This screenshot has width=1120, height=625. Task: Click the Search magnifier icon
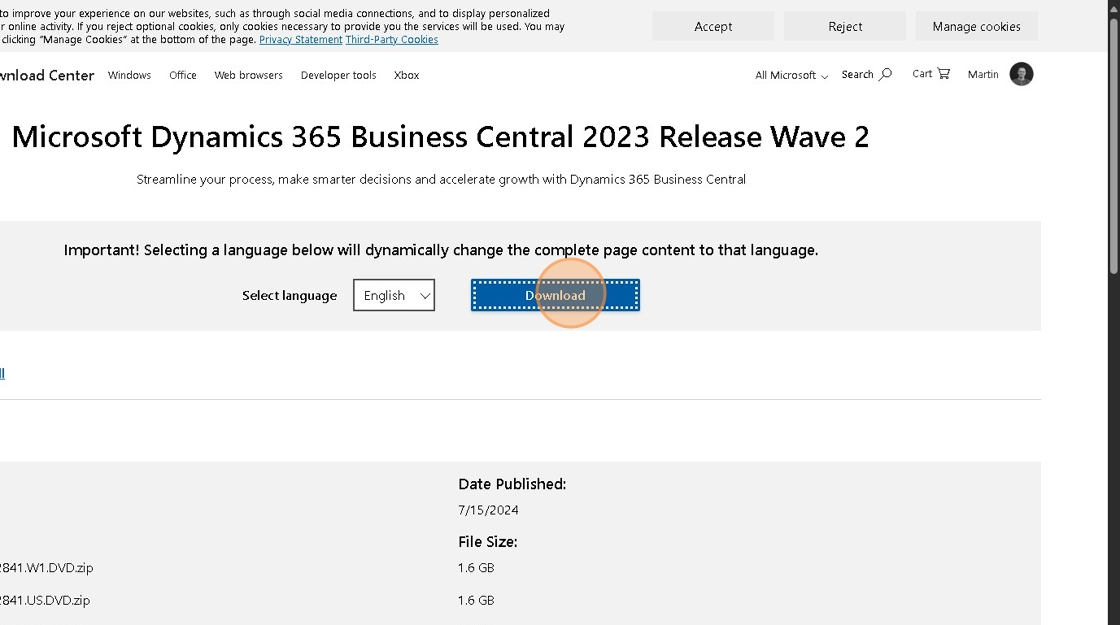(x=885, y=74)
